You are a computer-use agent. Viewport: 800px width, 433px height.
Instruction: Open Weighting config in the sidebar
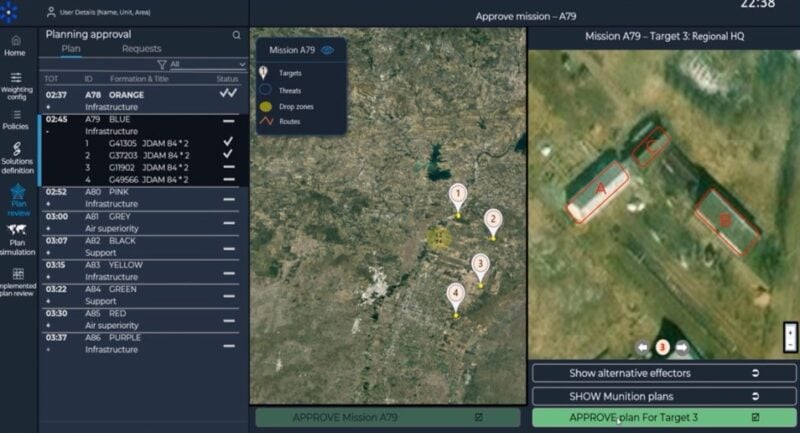15,82
